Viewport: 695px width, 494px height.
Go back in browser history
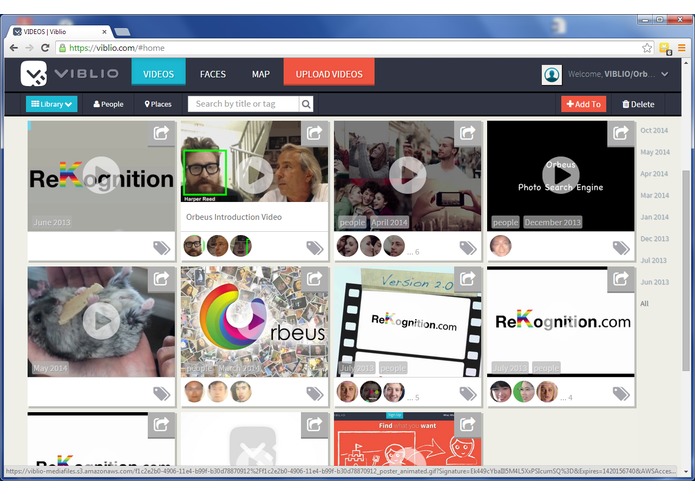14,48
